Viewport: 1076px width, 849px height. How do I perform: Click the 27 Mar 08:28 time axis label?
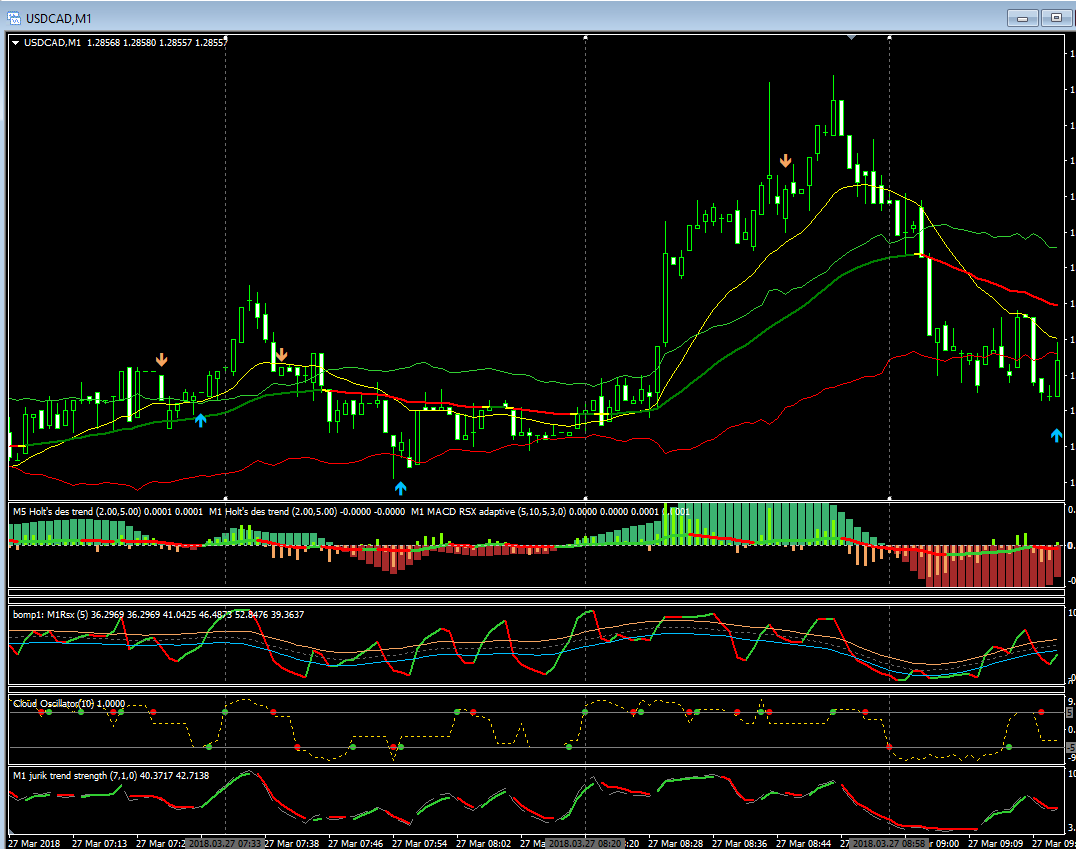tap(675, 843)
